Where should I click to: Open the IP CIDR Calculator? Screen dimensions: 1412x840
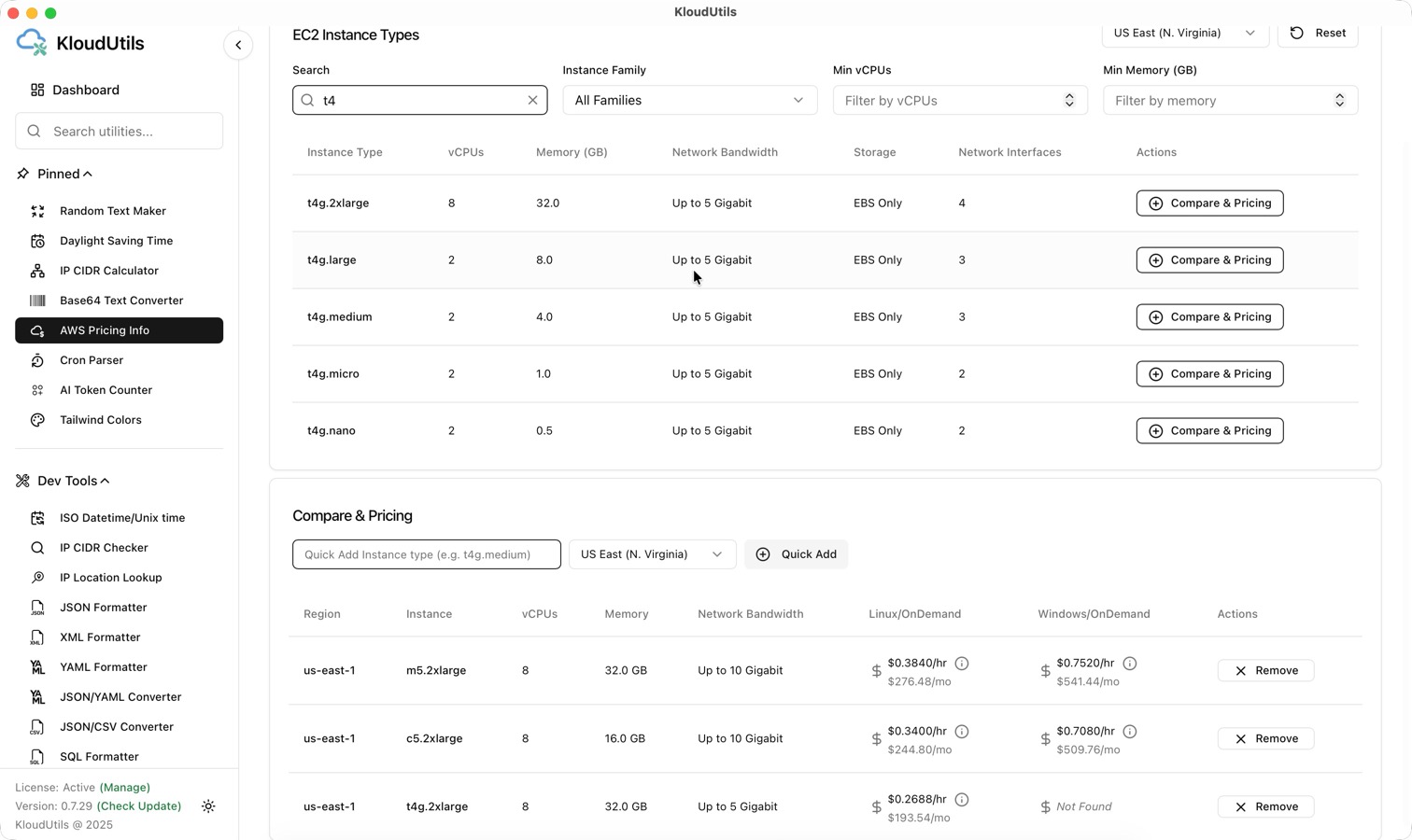(x=109, y=271)
